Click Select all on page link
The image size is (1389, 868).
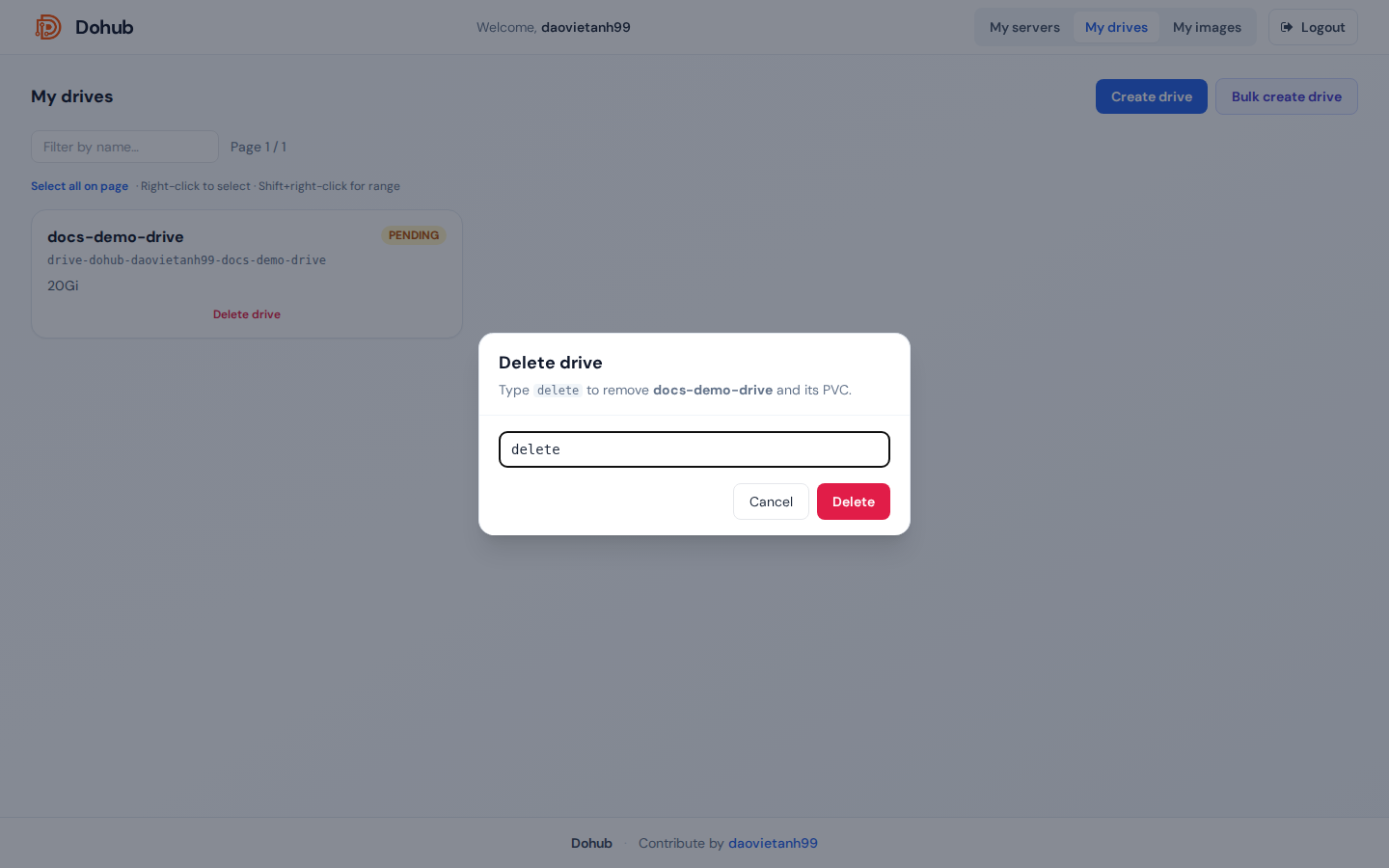tap(79, 186)
